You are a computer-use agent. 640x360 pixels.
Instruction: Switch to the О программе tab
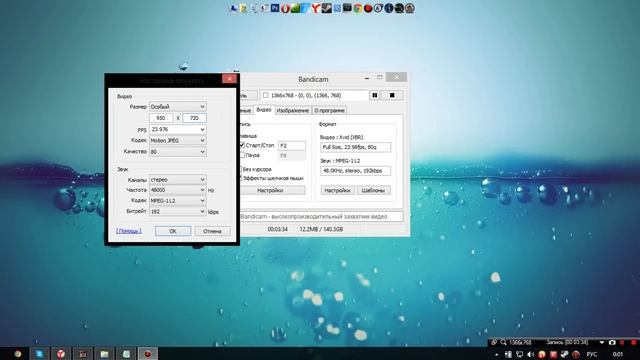click(x=330, y=110)
